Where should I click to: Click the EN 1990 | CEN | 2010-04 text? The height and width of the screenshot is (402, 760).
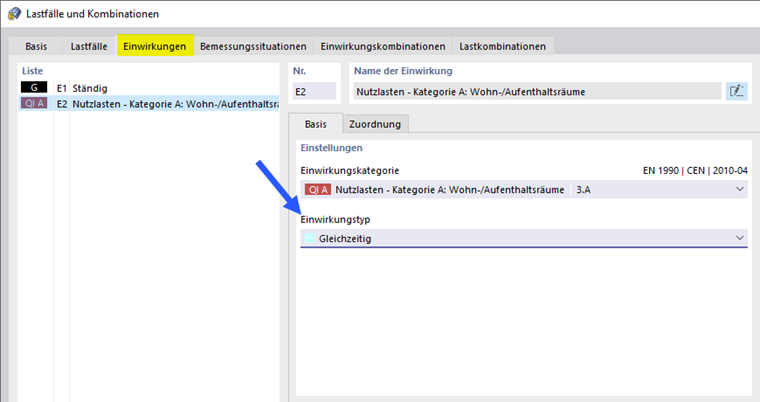(695, 171)
